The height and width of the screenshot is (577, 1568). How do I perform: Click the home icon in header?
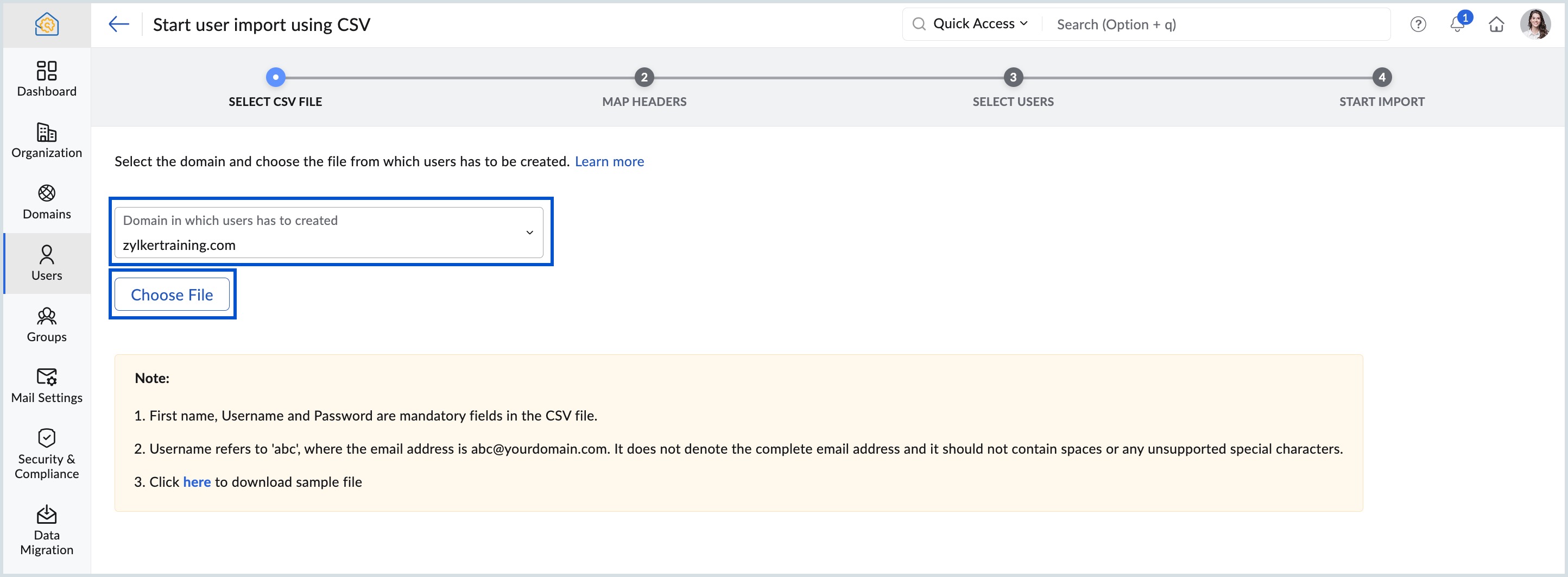1497,24
